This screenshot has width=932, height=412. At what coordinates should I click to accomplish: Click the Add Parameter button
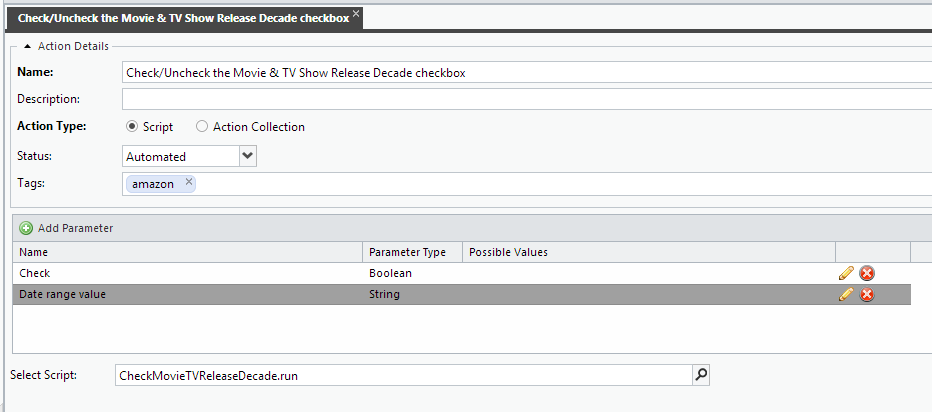point(75,228)
